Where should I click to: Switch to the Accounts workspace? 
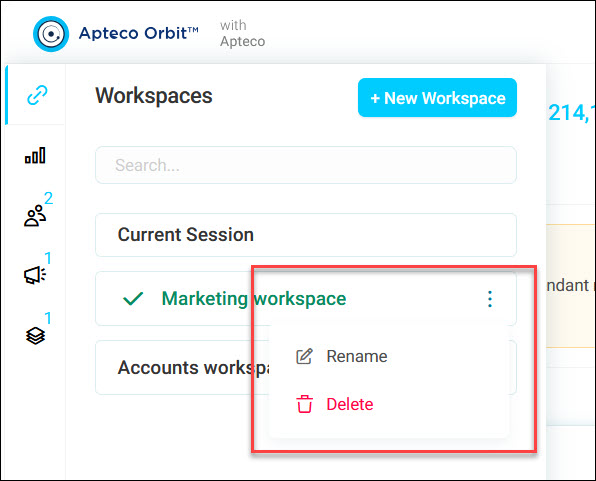coord(182,368)
